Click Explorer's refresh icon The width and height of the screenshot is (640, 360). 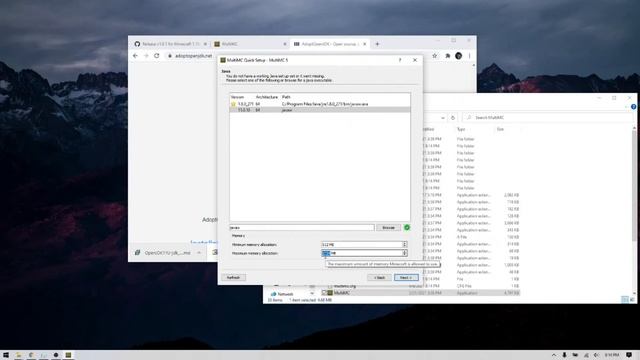pyautogui.click(x=453, y=118)
